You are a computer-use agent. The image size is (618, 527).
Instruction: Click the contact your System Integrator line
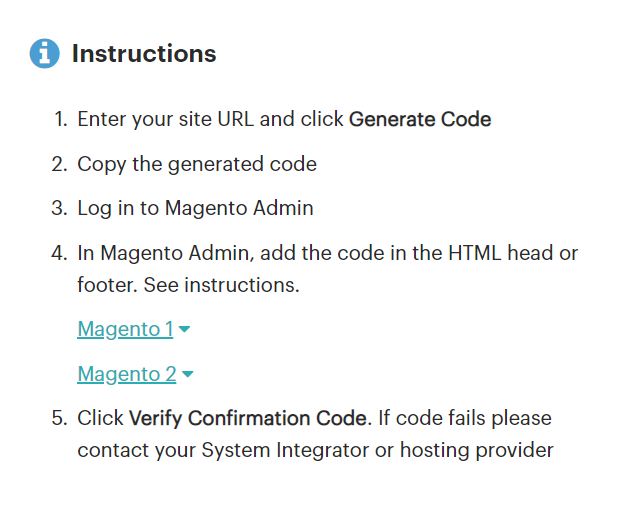click(315, 451)
